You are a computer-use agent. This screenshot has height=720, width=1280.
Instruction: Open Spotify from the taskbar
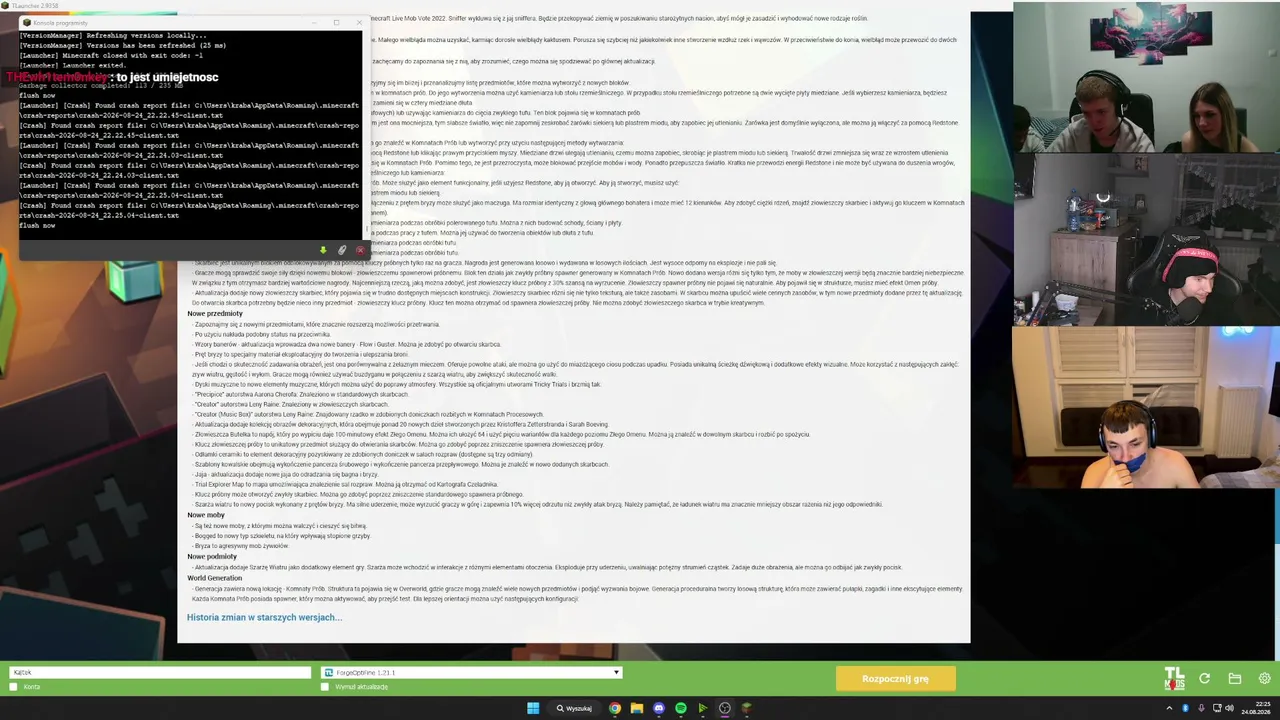click(x=681, y=708)
